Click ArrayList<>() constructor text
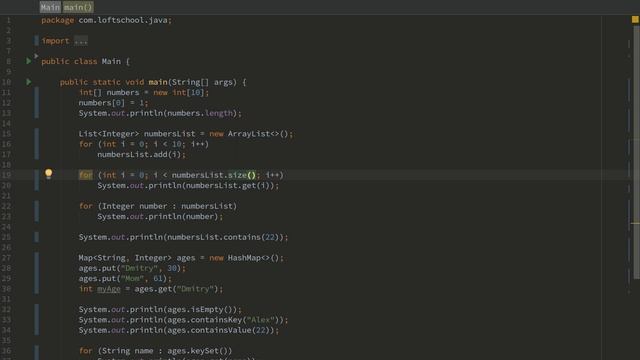This screenshot has width=640, height=360. [258, 134]
